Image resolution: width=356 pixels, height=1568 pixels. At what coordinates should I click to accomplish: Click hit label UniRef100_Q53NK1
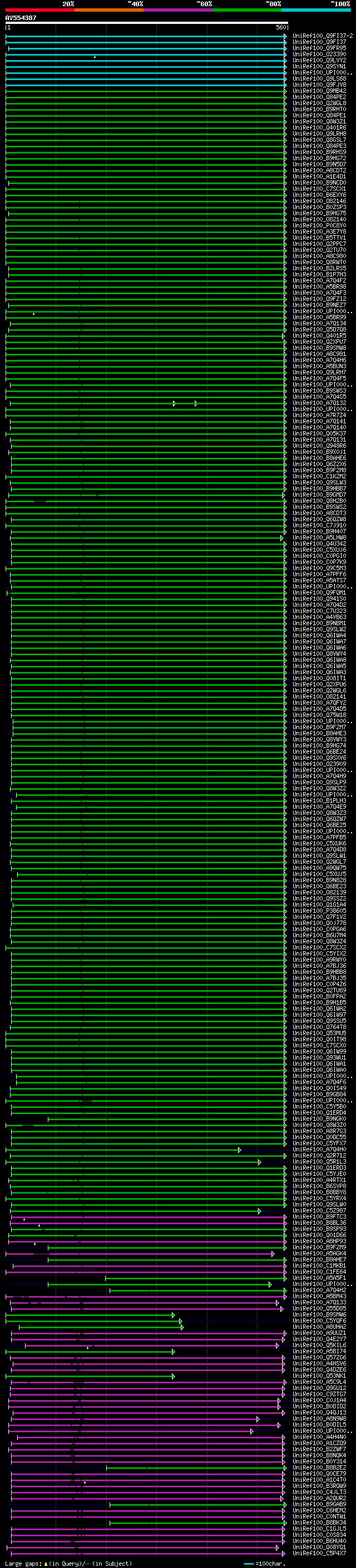(319, 1376)
